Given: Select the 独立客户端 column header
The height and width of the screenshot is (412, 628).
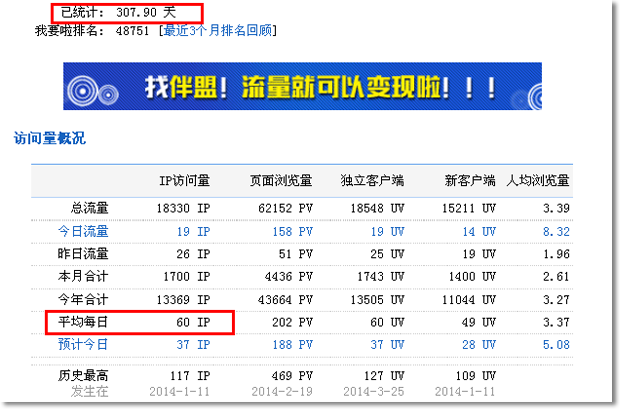Looking at the screenshot, I should [x=372, y=181].
